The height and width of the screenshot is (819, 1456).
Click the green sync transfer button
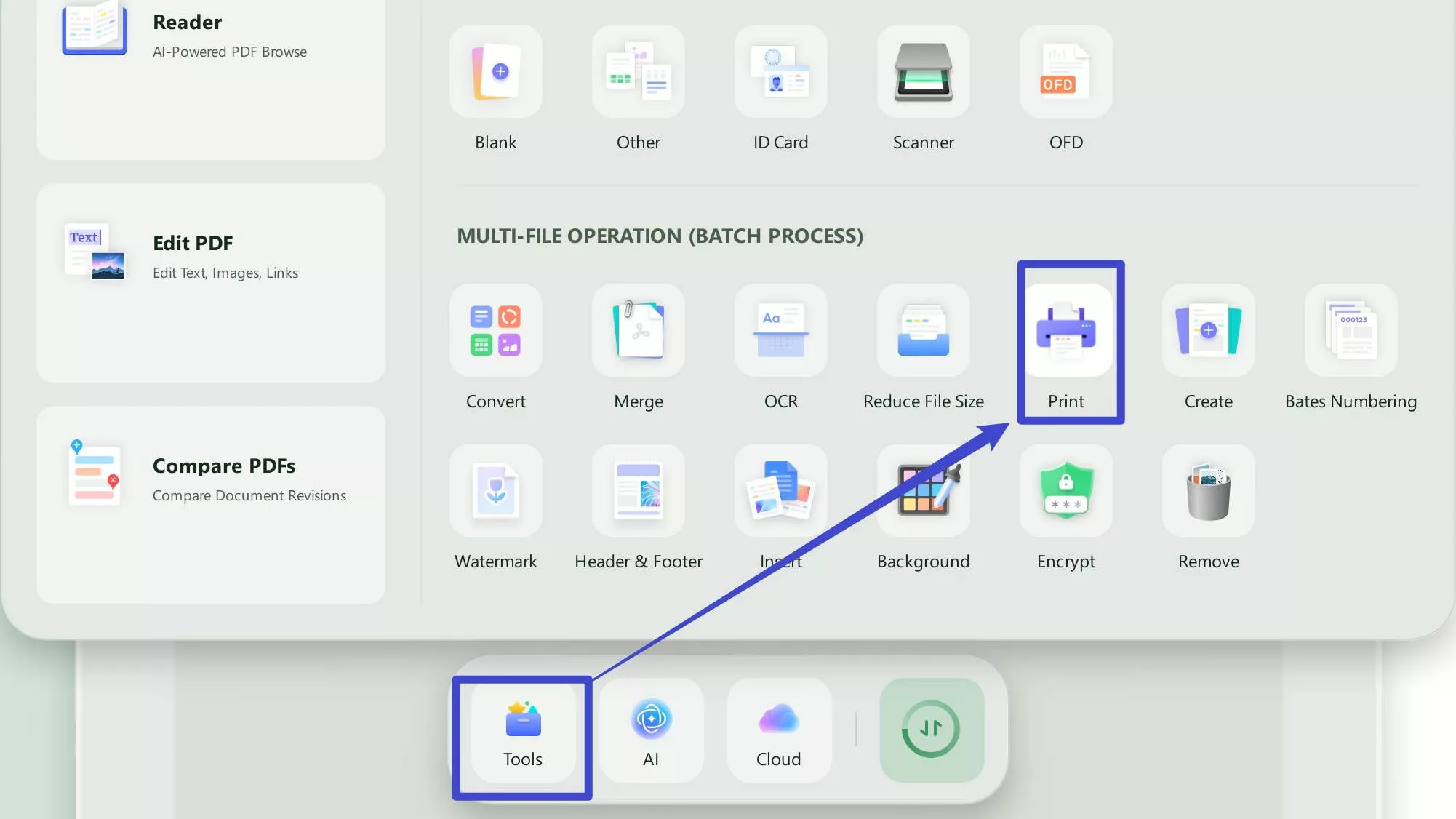click(931, 730)
